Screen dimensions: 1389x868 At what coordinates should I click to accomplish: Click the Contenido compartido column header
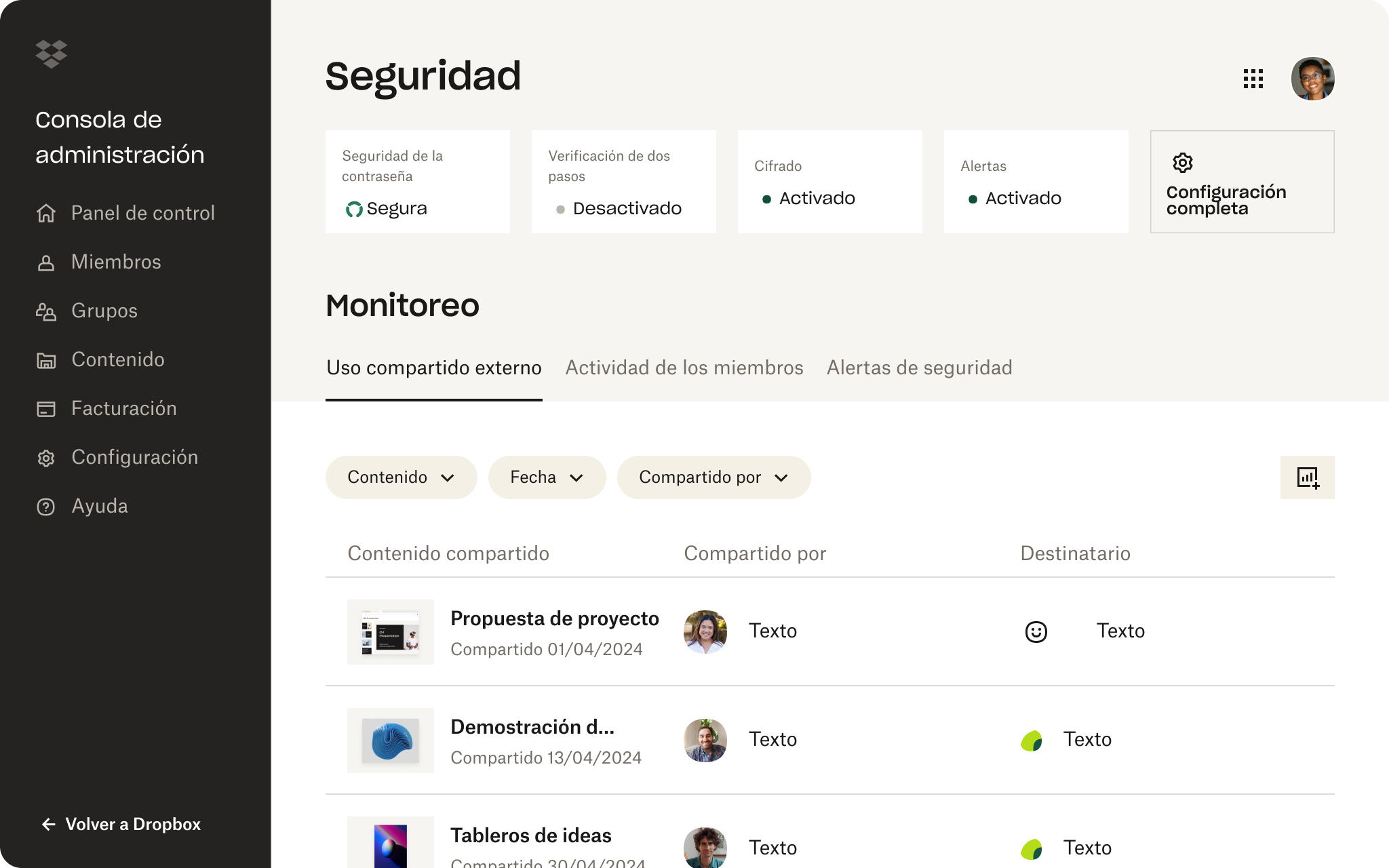(x=448, y=553)
